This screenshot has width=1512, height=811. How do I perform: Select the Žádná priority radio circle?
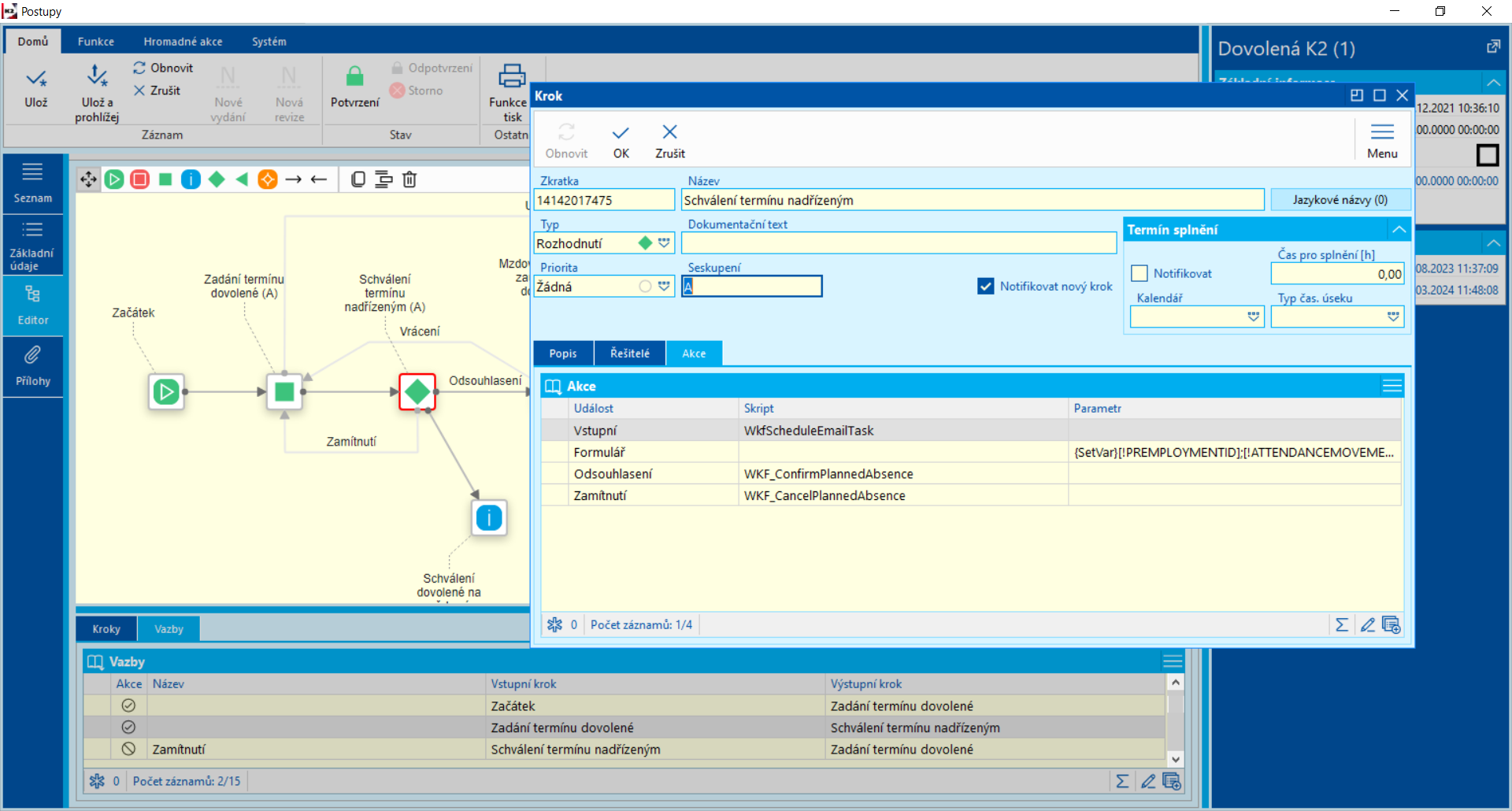(645, 287)
